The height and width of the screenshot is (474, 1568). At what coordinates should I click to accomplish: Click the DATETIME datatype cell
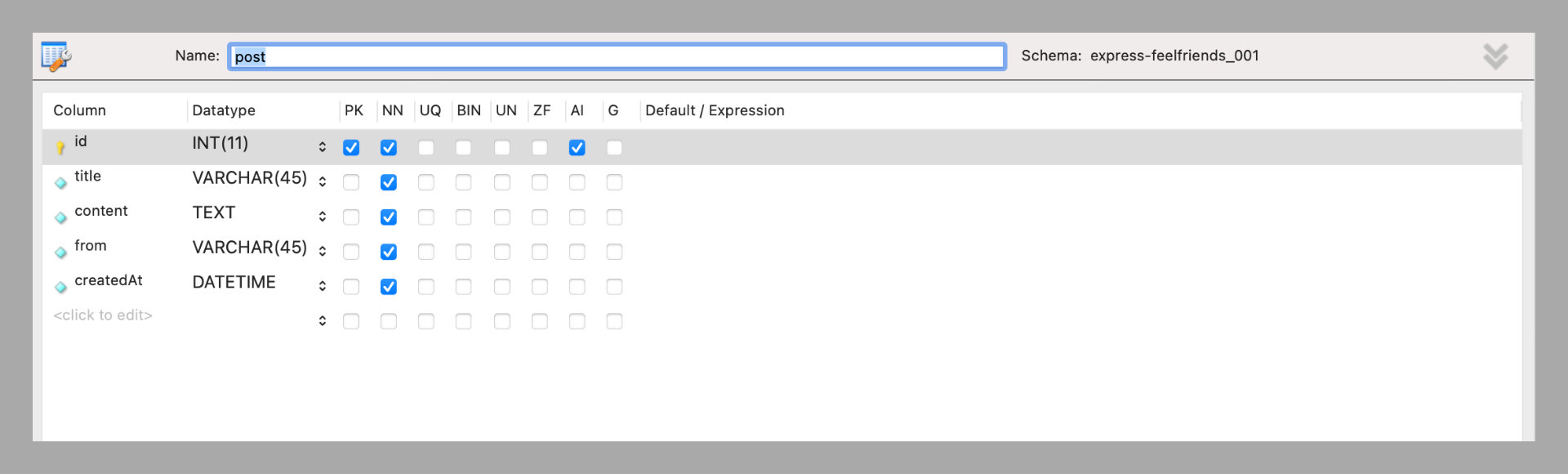[x=234, y=282]
